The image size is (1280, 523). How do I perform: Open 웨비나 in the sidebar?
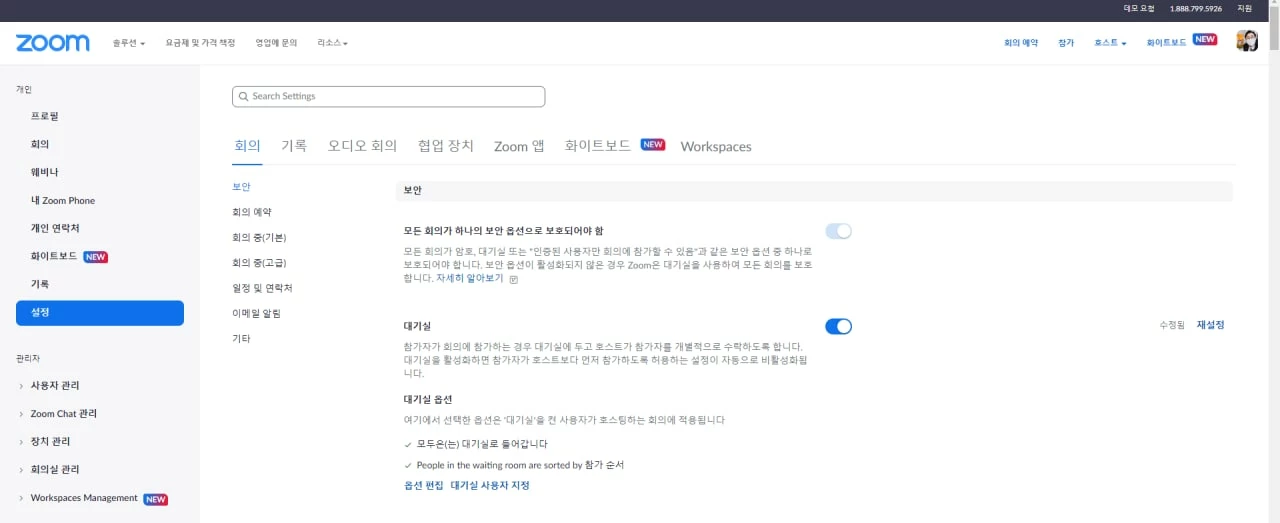click(x=45, y=173)
